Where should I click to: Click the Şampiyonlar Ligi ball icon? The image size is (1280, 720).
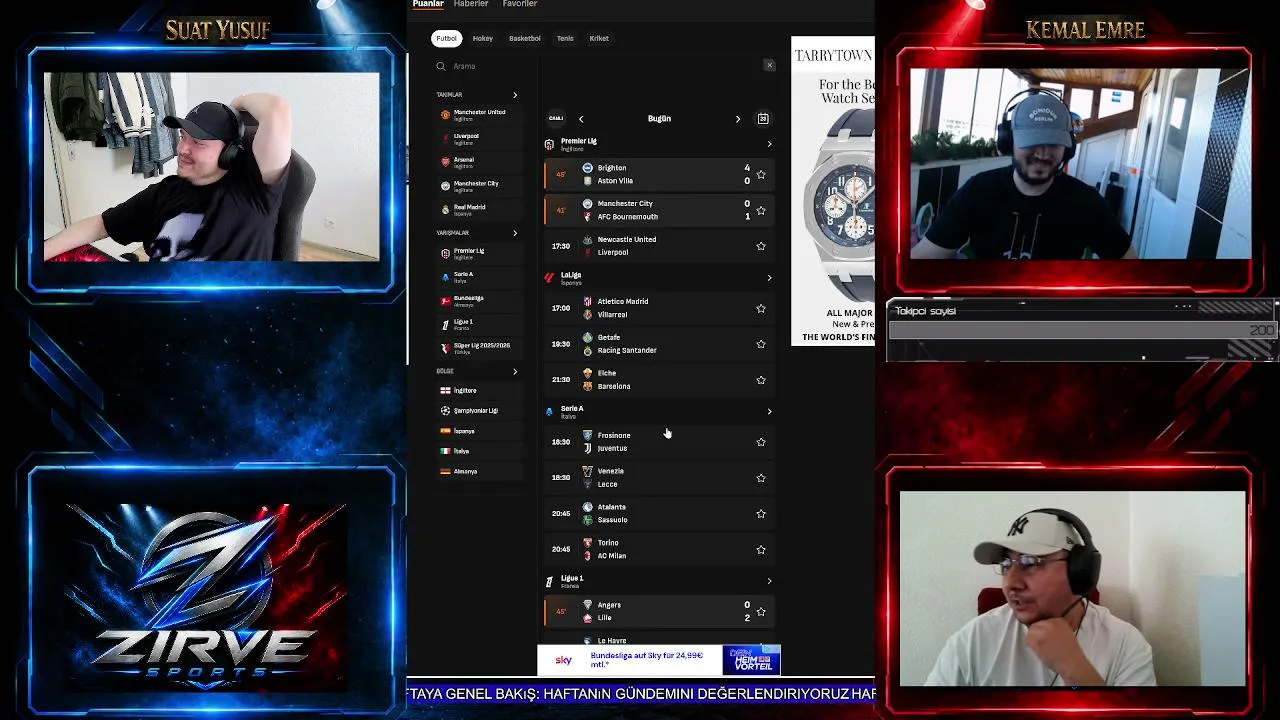445,411
